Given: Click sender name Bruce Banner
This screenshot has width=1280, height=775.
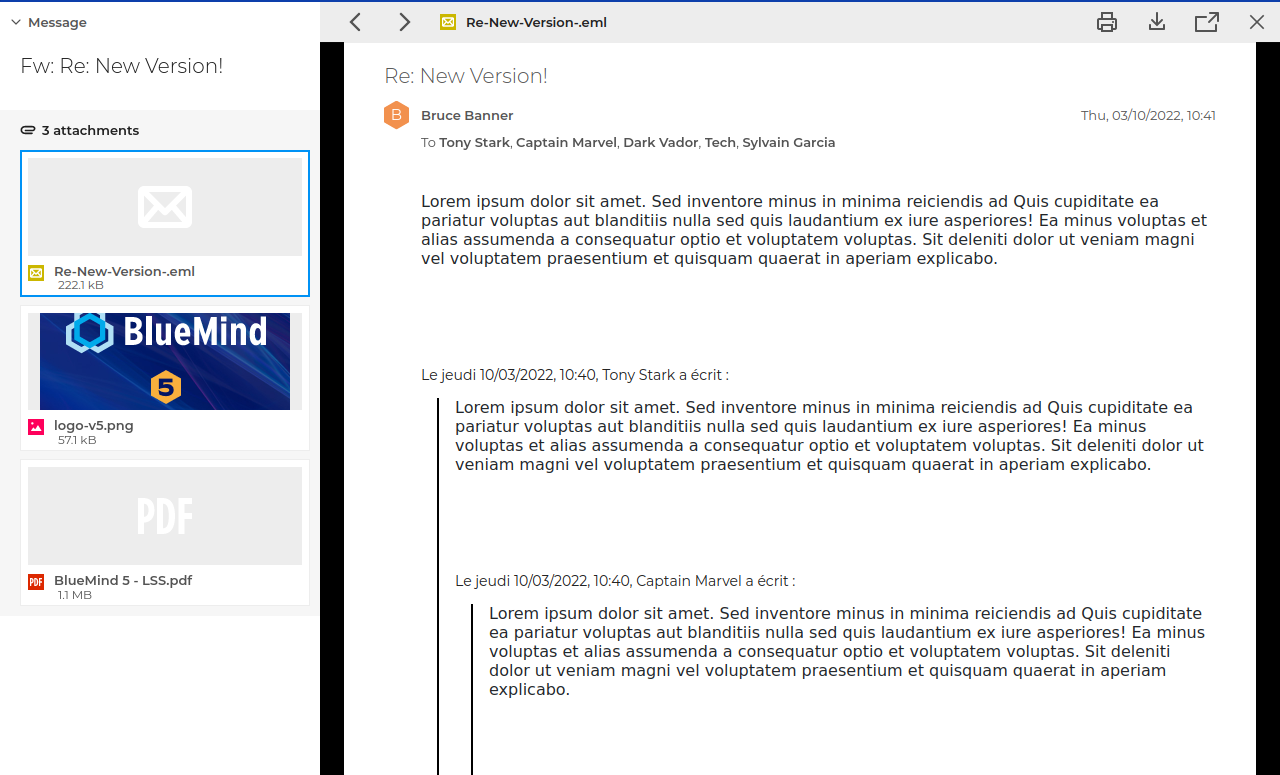Looking at the screenshot, I should (x=467, y=116).
